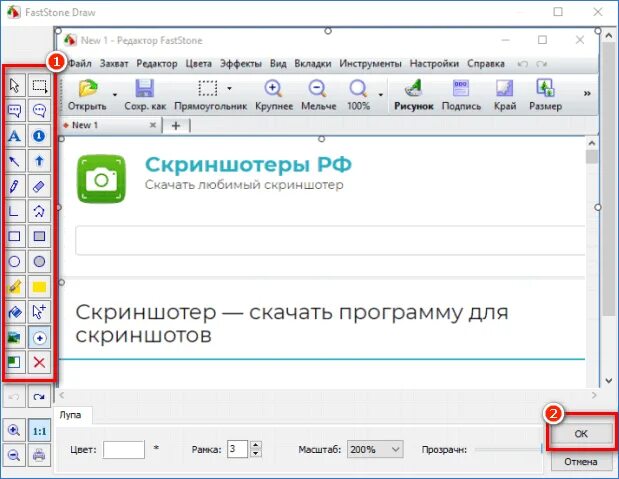Choose the paint bucket fill tool
The image size is (619, 479).
pos(15,312)
